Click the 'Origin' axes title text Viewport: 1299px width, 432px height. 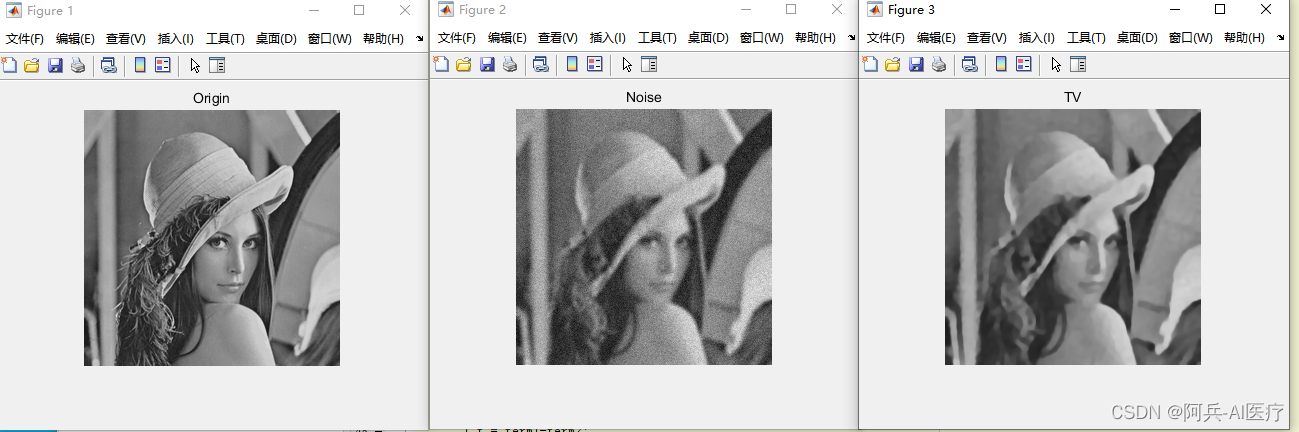[212, 98]
